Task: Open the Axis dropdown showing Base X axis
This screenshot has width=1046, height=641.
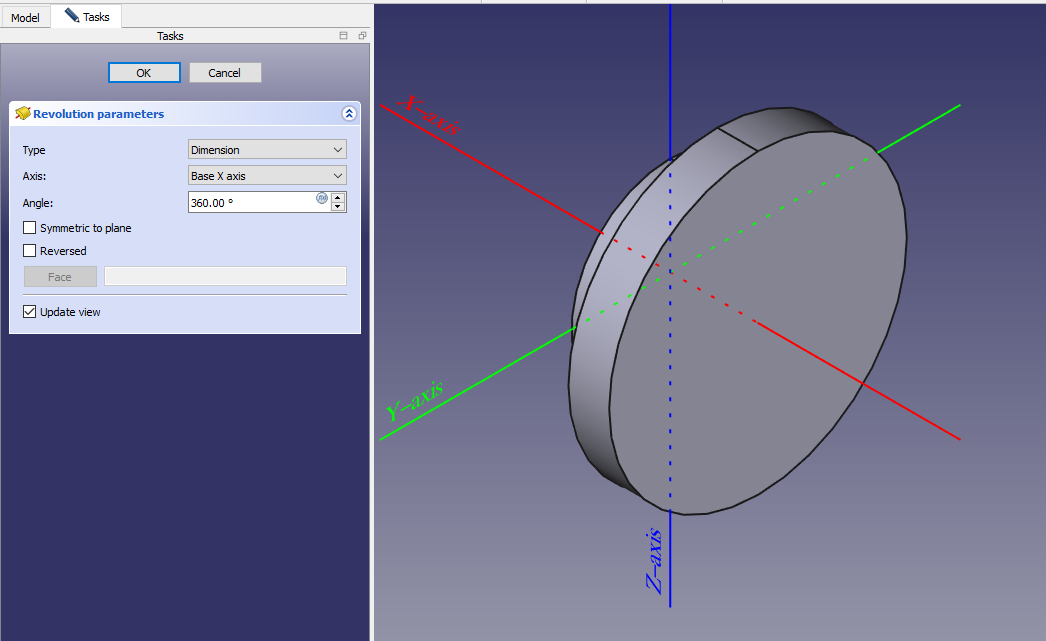Action: pyautogui.click(x=267, y=176)
